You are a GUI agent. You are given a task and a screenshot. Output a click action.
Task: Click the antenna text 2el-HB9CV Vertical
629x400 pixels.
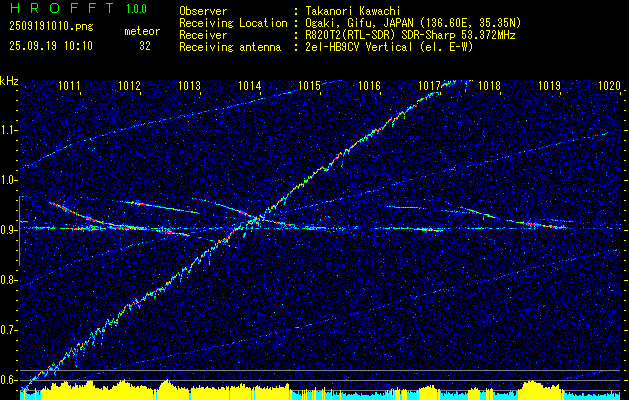(358, 47)
